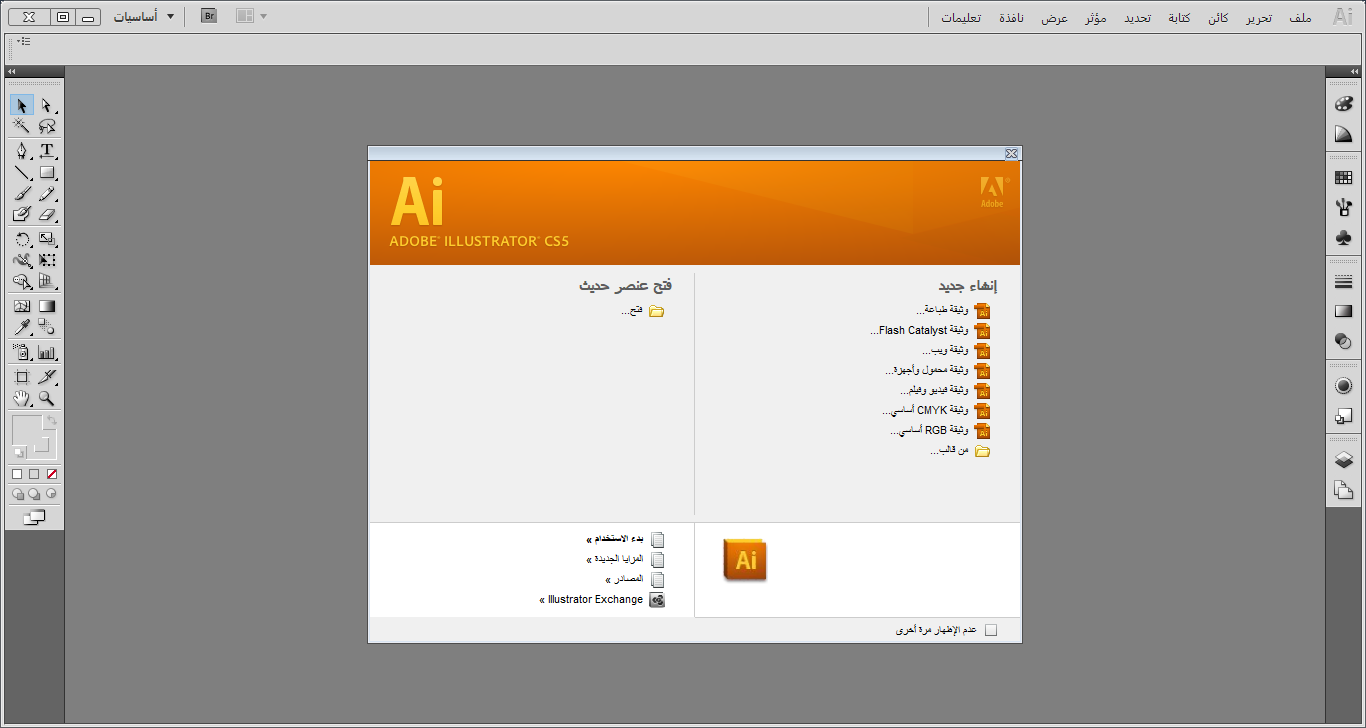Viewport: 1366px width, 728px height.
Task: Open the Swatches panel
Action: [1344, 178]
